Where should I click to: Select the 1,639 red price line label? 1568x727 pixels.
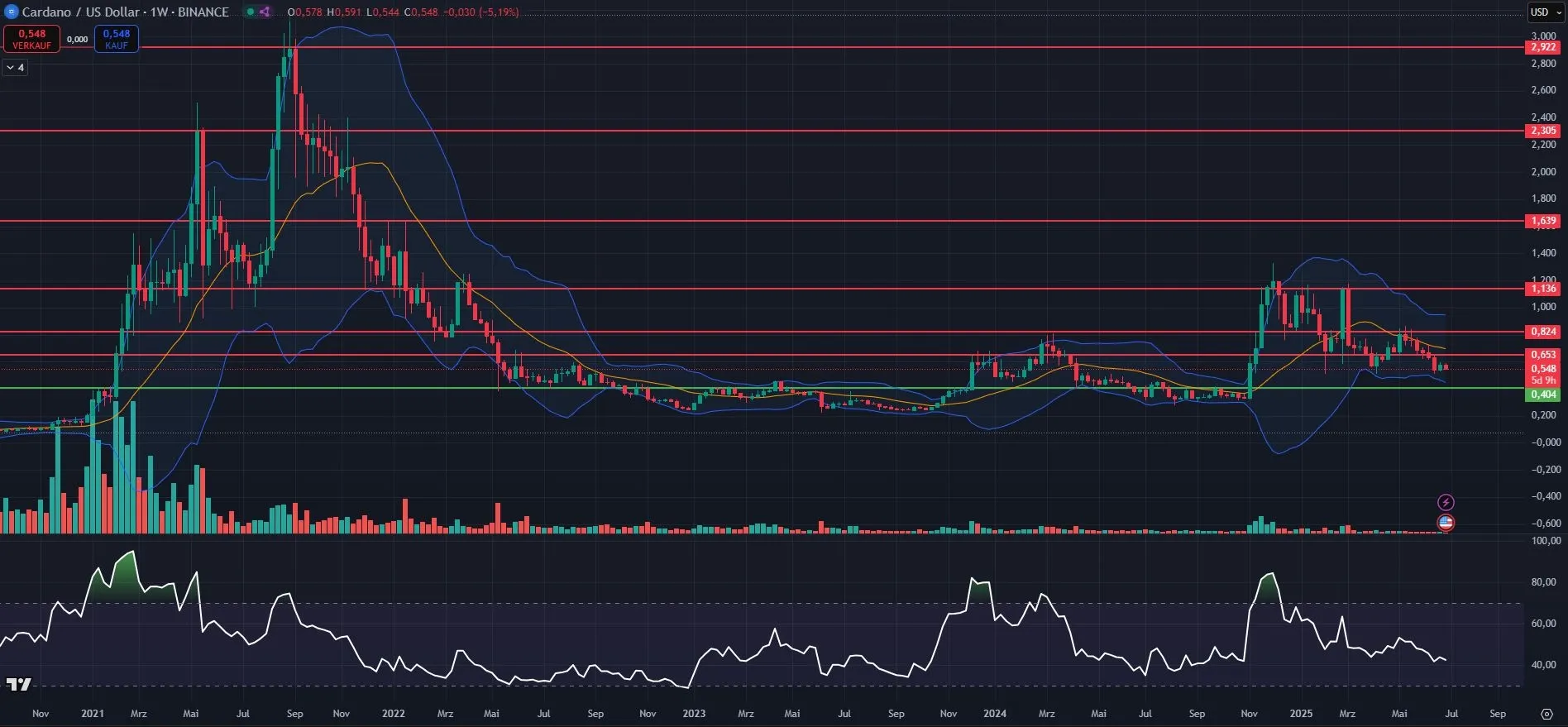click(x=1543, y=221)
